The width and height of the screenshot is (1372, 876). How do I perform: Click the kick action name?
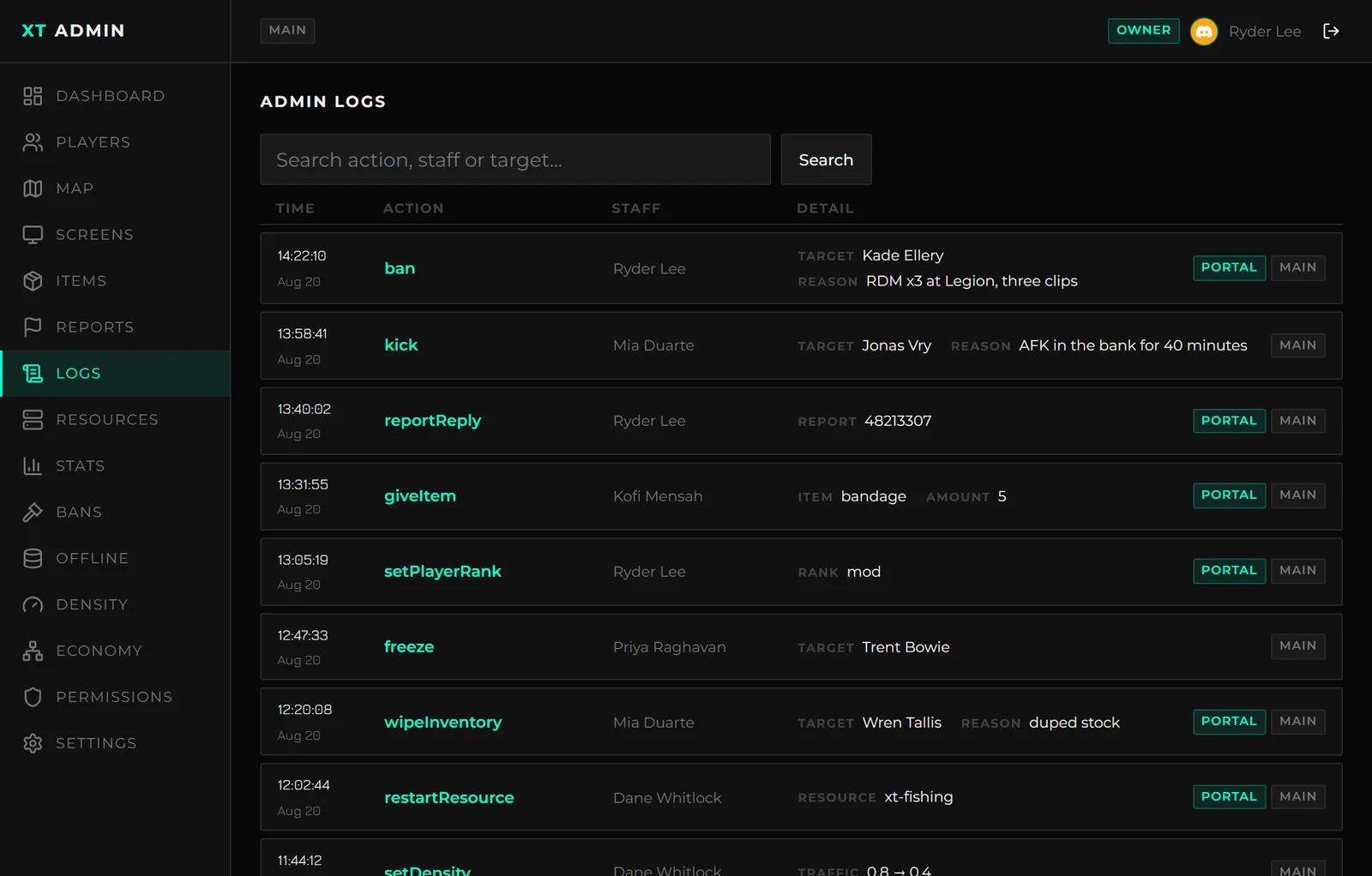(x=401, y=345)
